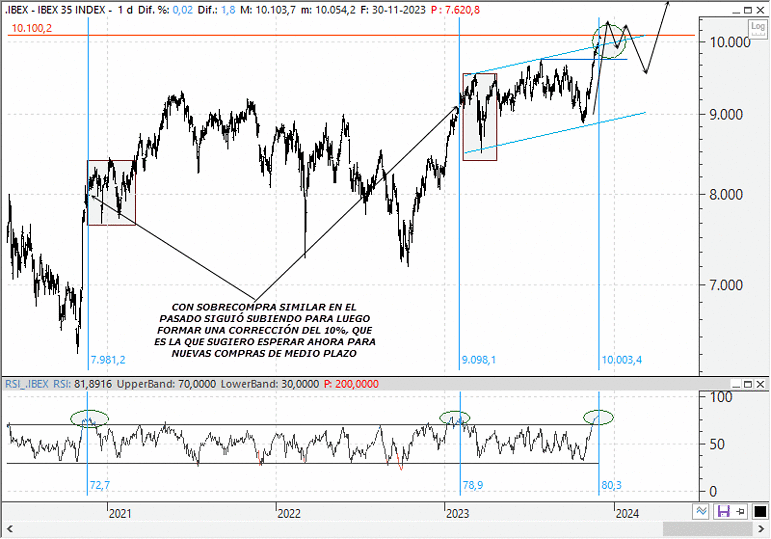
Task: Click the RSI axis value 100
Action: click(721, 397)
